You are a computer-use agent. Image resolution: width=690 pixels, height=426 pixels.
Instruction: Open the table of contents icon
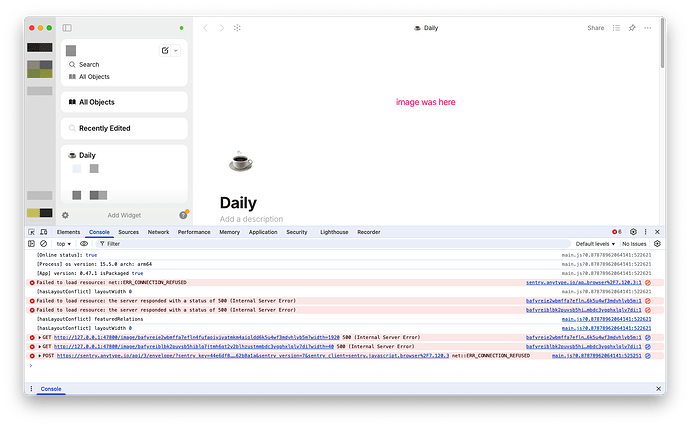616,28
